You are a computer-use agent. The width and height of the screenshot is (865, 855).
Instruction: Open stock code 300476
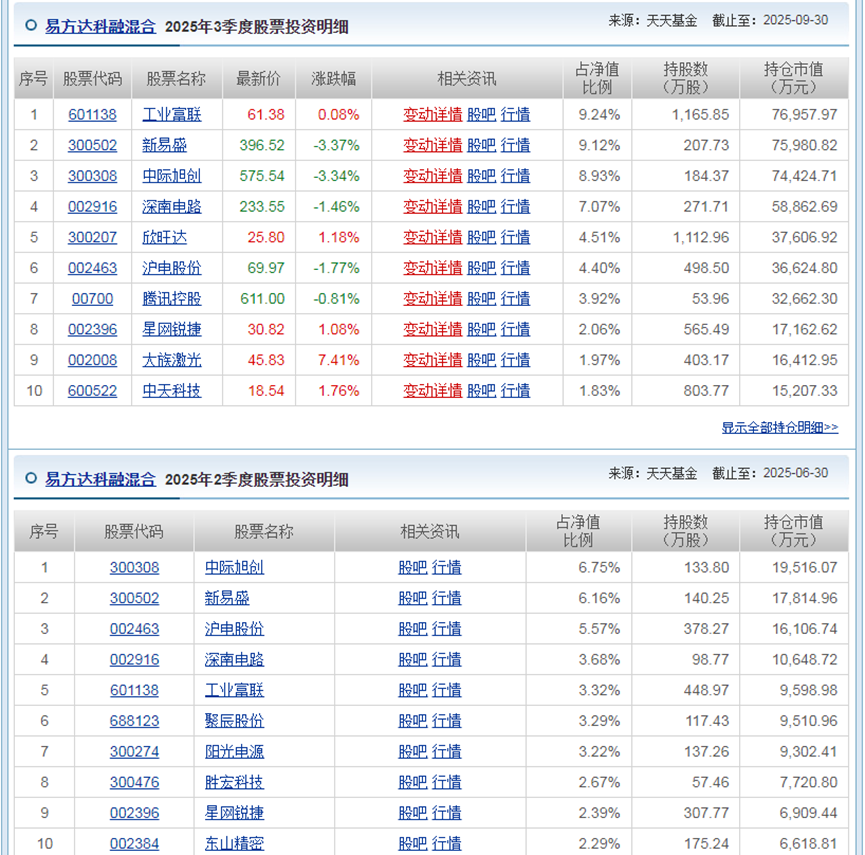pyautogui.click(x=134, y=783)
